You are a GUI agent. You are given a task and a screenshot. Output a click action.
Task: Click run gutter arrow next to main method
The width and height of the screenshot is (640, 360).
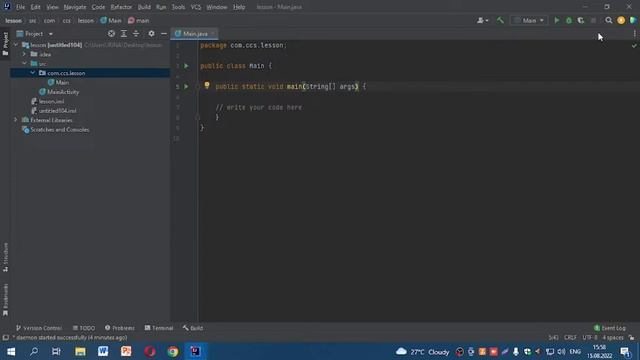click(x=186, y=87)
